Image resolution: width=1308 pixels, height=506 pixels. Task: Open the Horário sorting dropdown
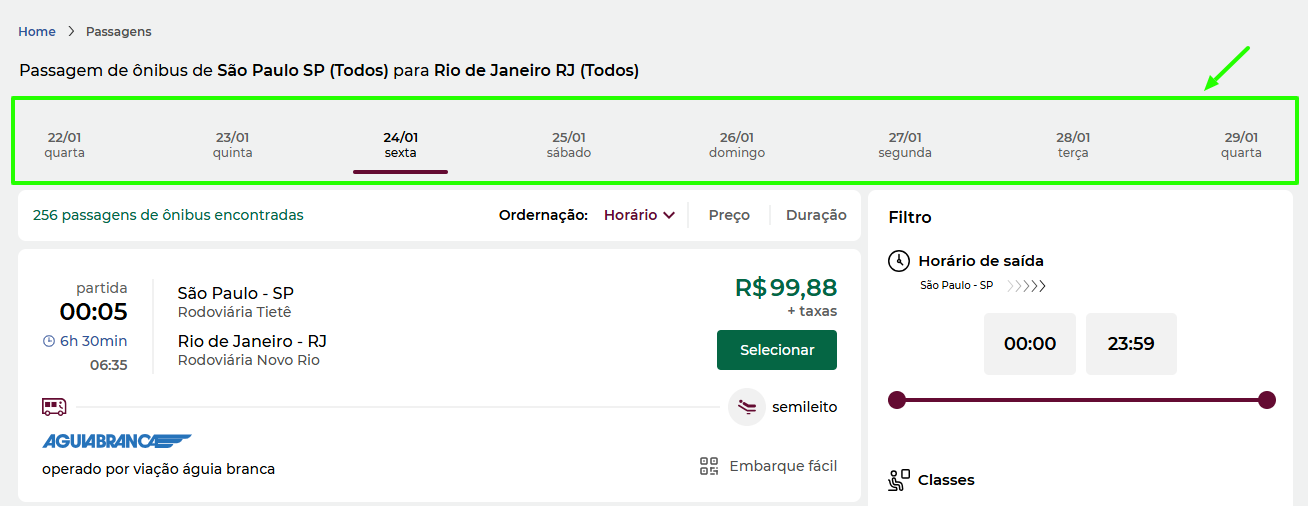[639, 215]
